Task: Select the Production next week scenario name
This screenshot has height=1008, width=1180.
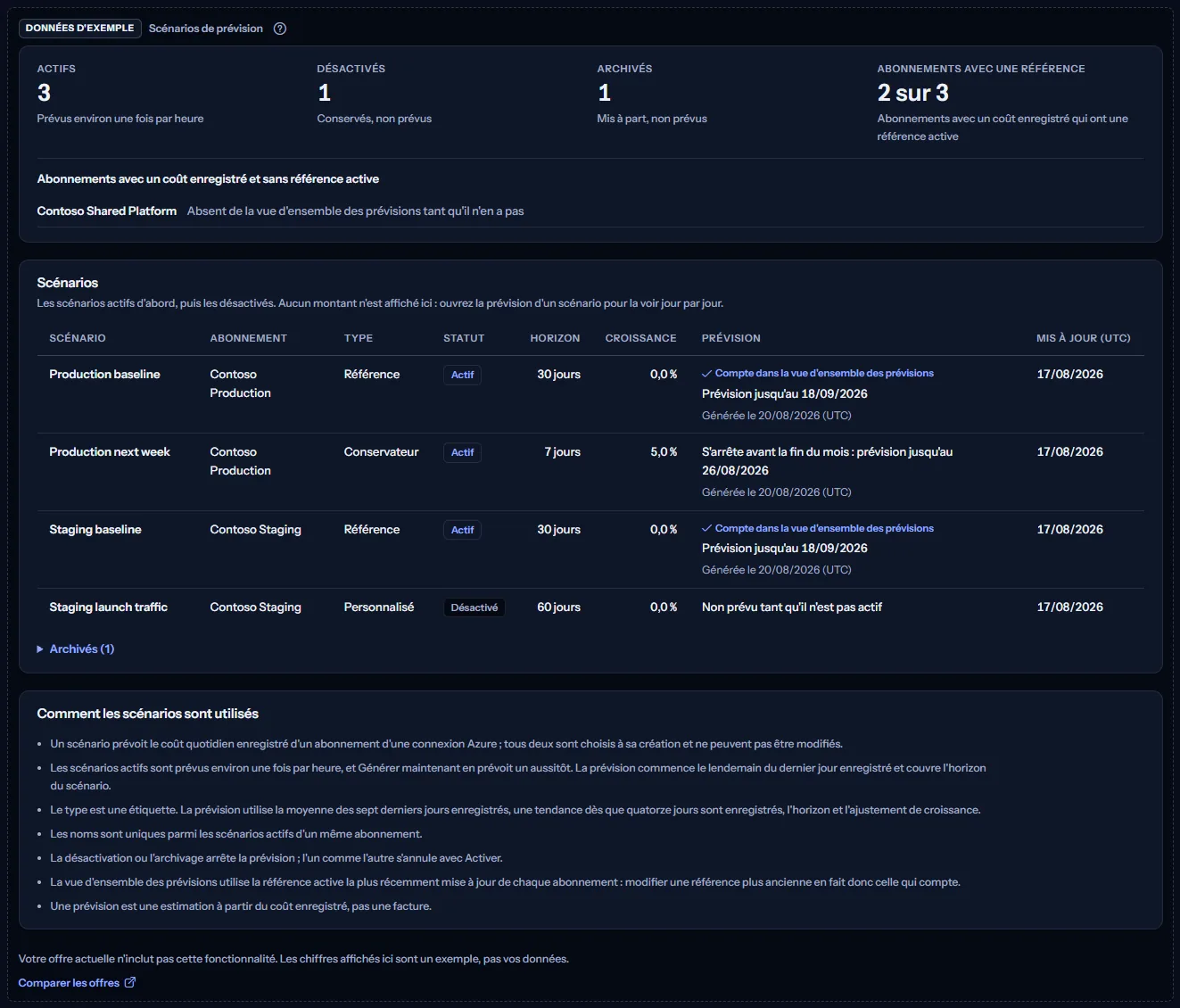Action: [110, 452]
